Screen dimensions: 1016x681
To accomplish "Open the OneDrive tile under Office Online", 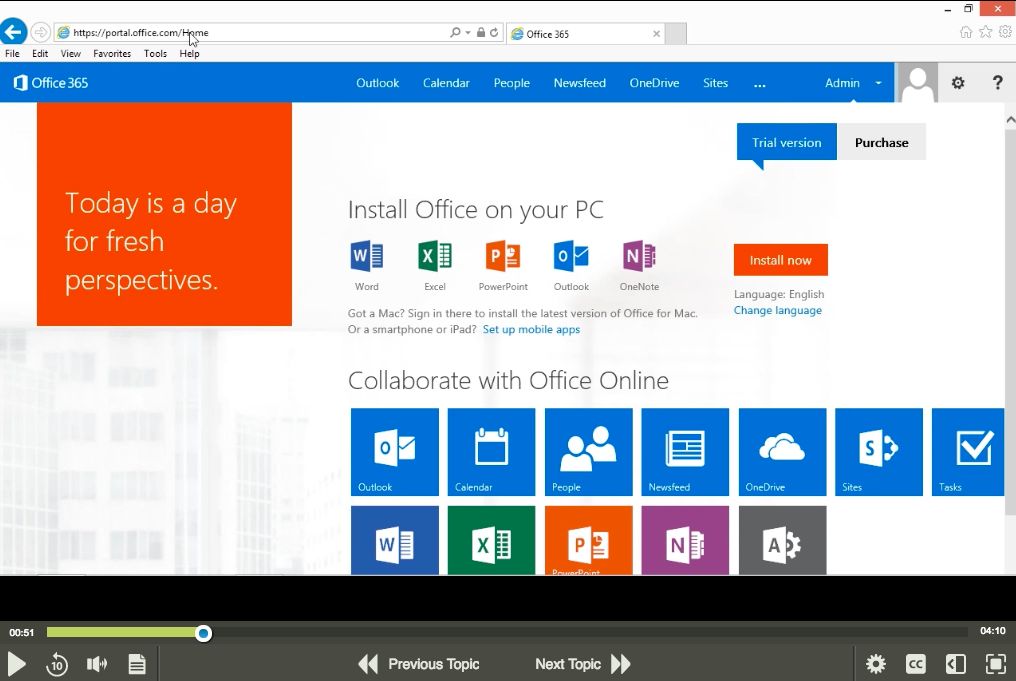I will point(782,452).
